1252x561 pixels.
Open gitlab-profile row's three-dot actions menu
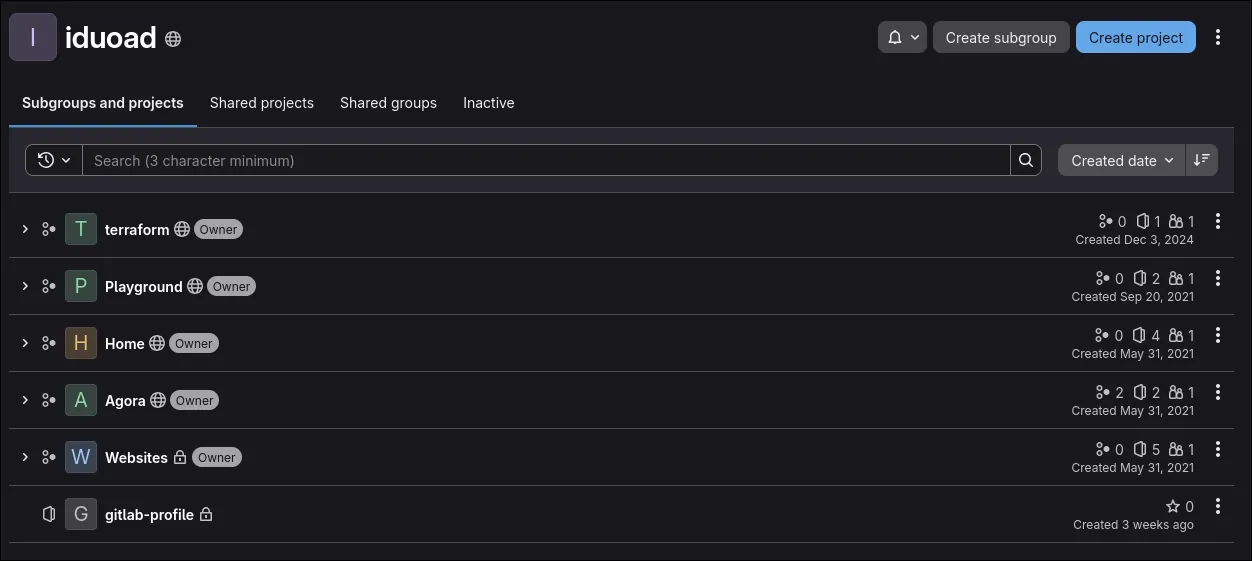(1218, 506)
